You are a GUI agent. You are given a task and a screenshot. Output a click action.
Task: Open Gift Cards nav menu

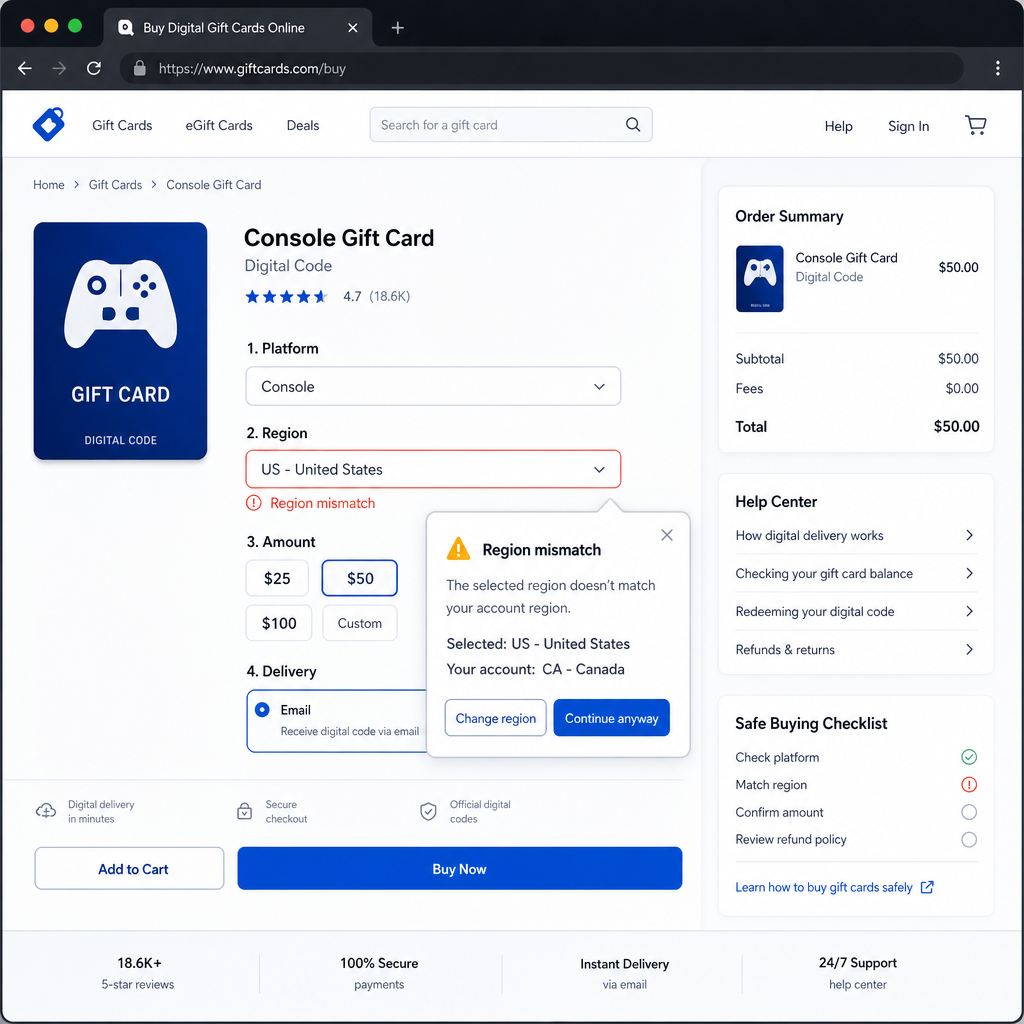(122, 125)
